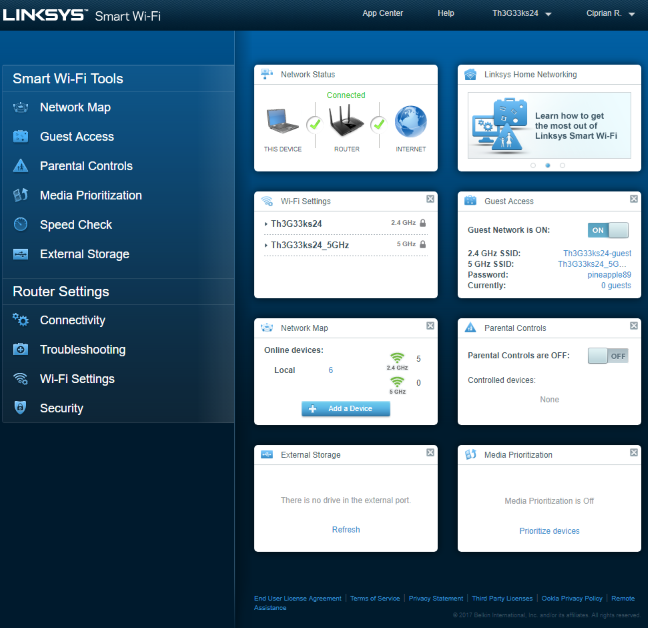The width and height of the screenshot is (648, 628).
Task: Click the Guest Access widget header icon
Action: click(470, 201)
